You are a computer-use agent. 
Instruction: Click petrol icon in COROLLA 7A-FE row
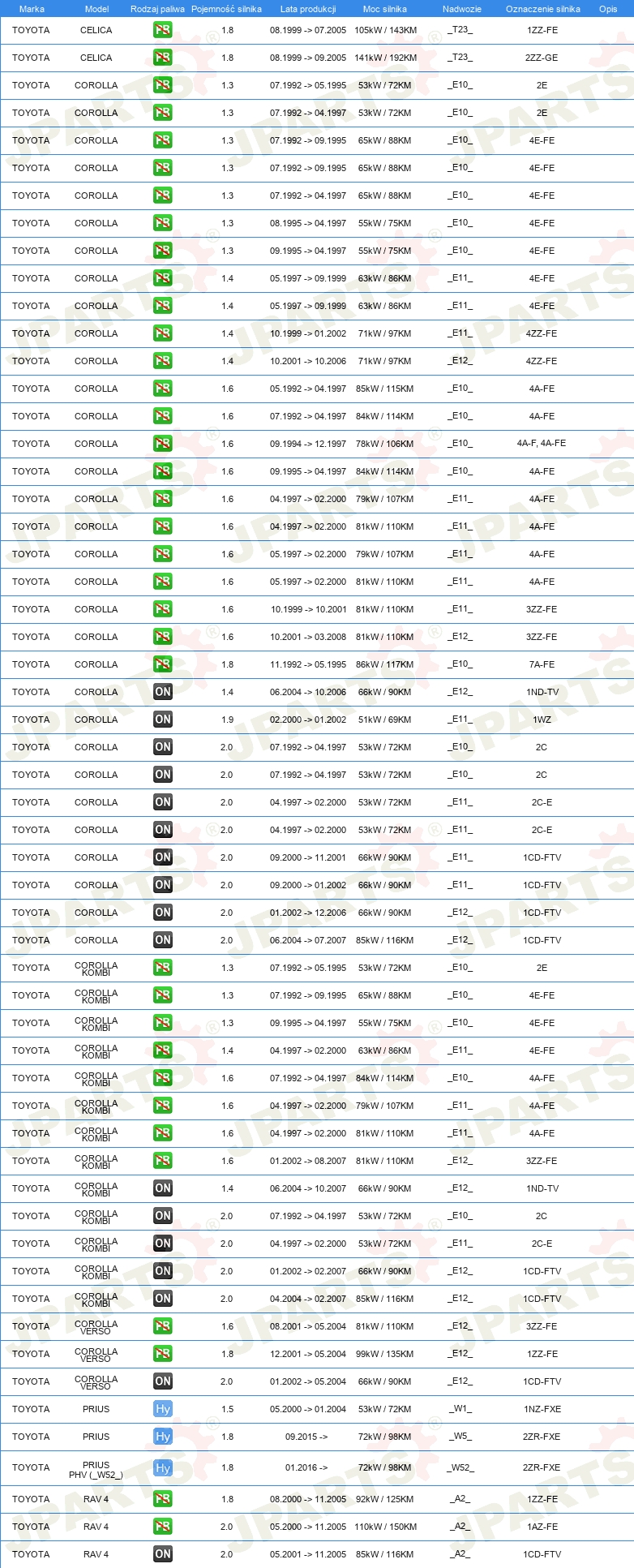(163, 664)
